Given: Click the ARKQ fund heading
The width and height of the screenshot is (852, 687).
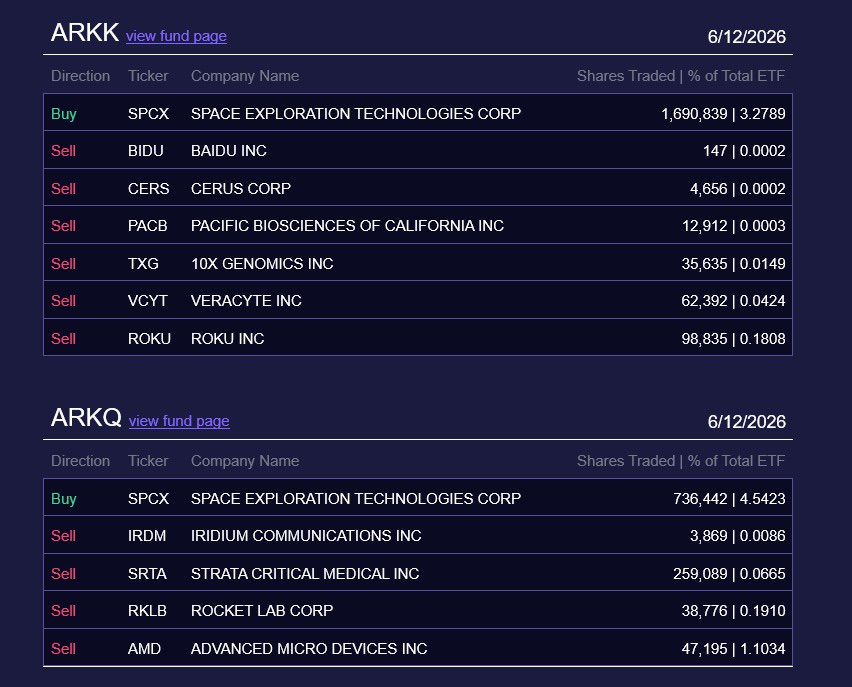Looking at the screenshot, I should click(x=86, y=417).
